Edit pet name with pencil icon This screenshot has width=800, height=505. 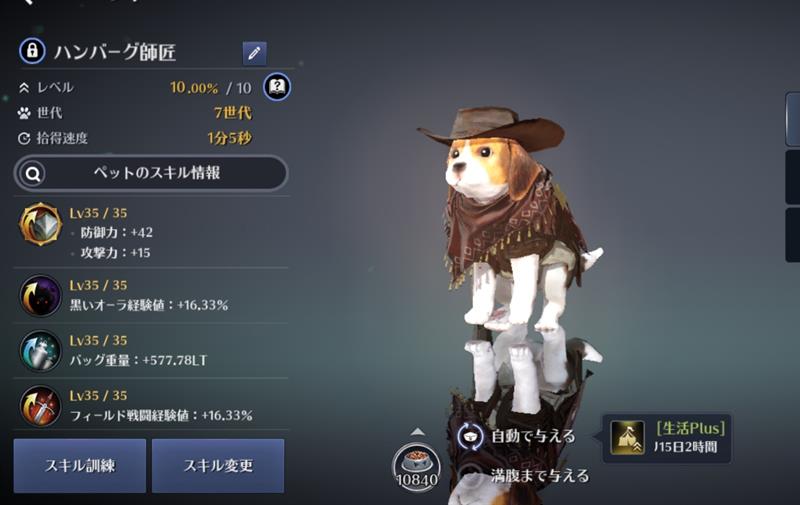point(254,53)
